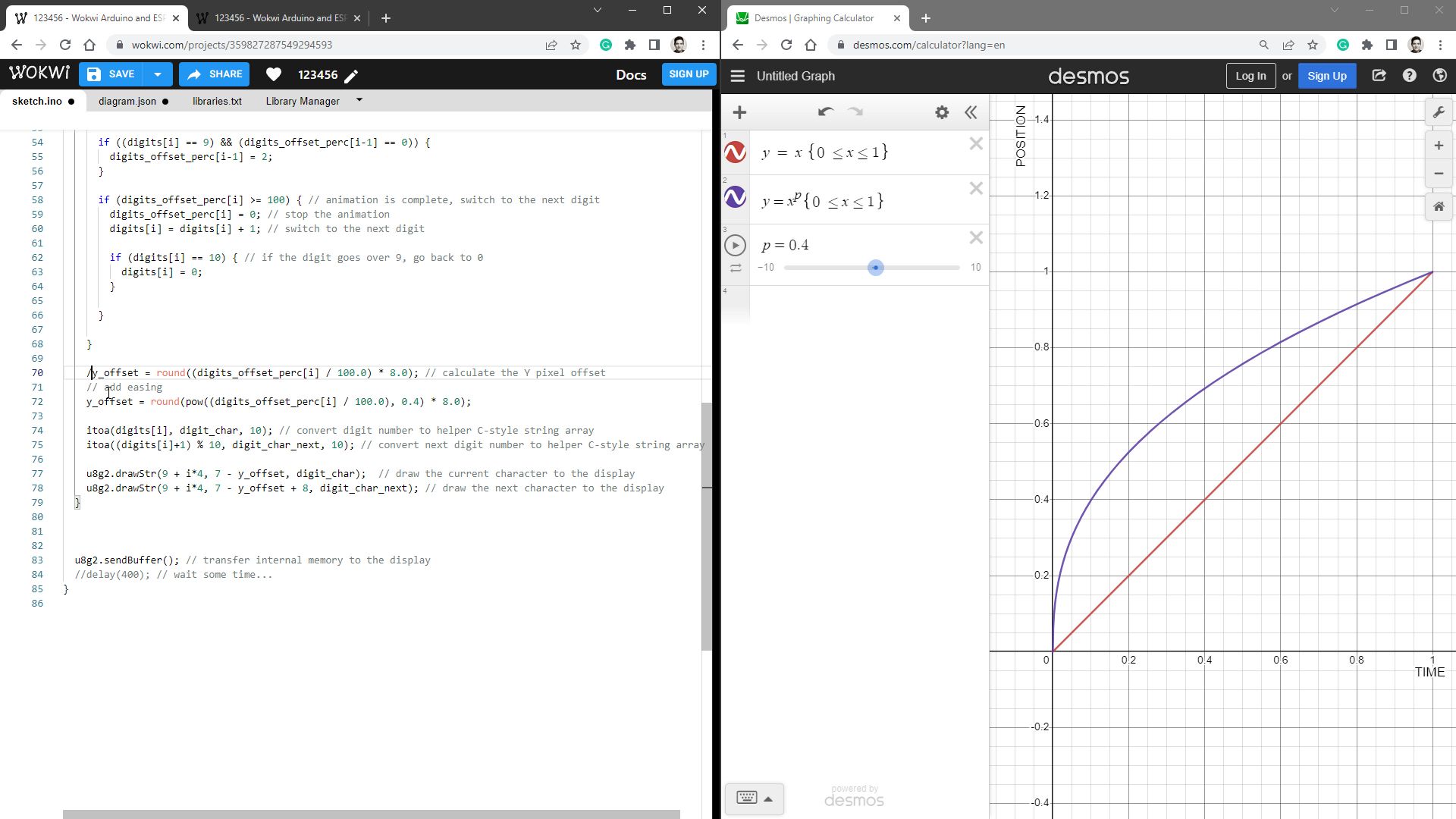The width and height of the screenshot is (1456, 819).
Task: Collapse the Desmos expression list
Action: (971, 112)
